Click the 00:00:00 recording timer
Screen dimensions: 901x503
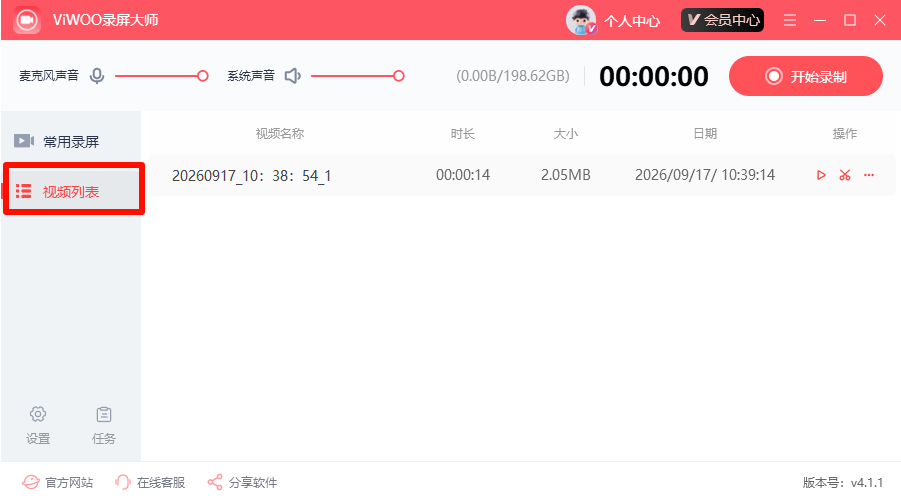click(x=653, y=76)
